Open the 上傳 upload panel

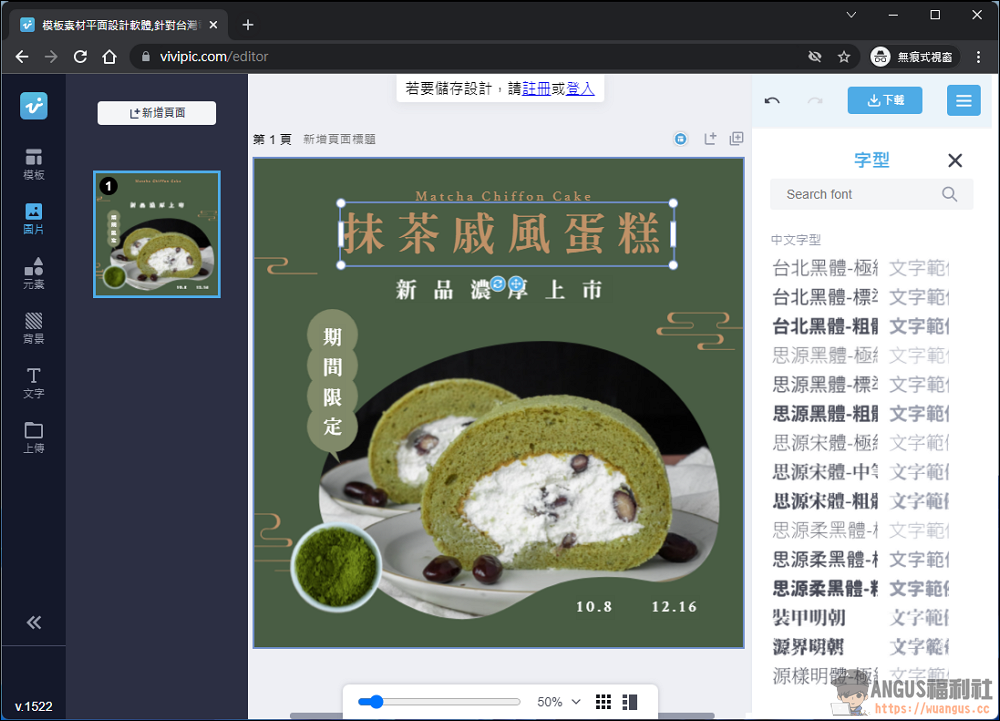[x=34, y=438]
